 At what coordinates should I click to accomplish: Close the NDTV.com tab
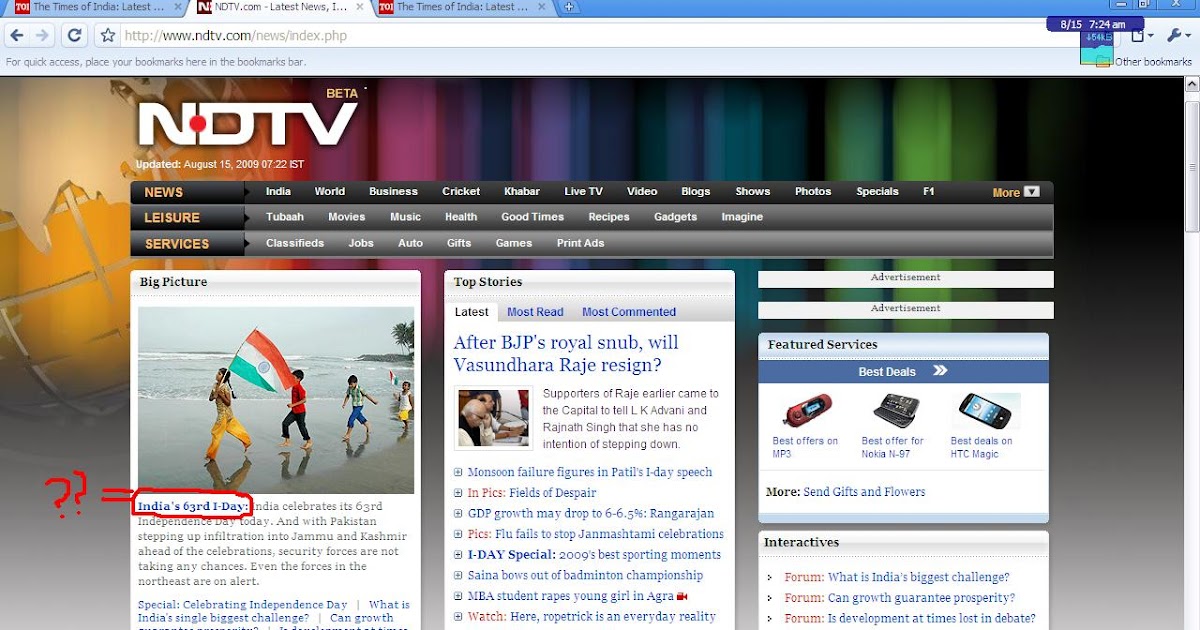(x=361, y=8)
